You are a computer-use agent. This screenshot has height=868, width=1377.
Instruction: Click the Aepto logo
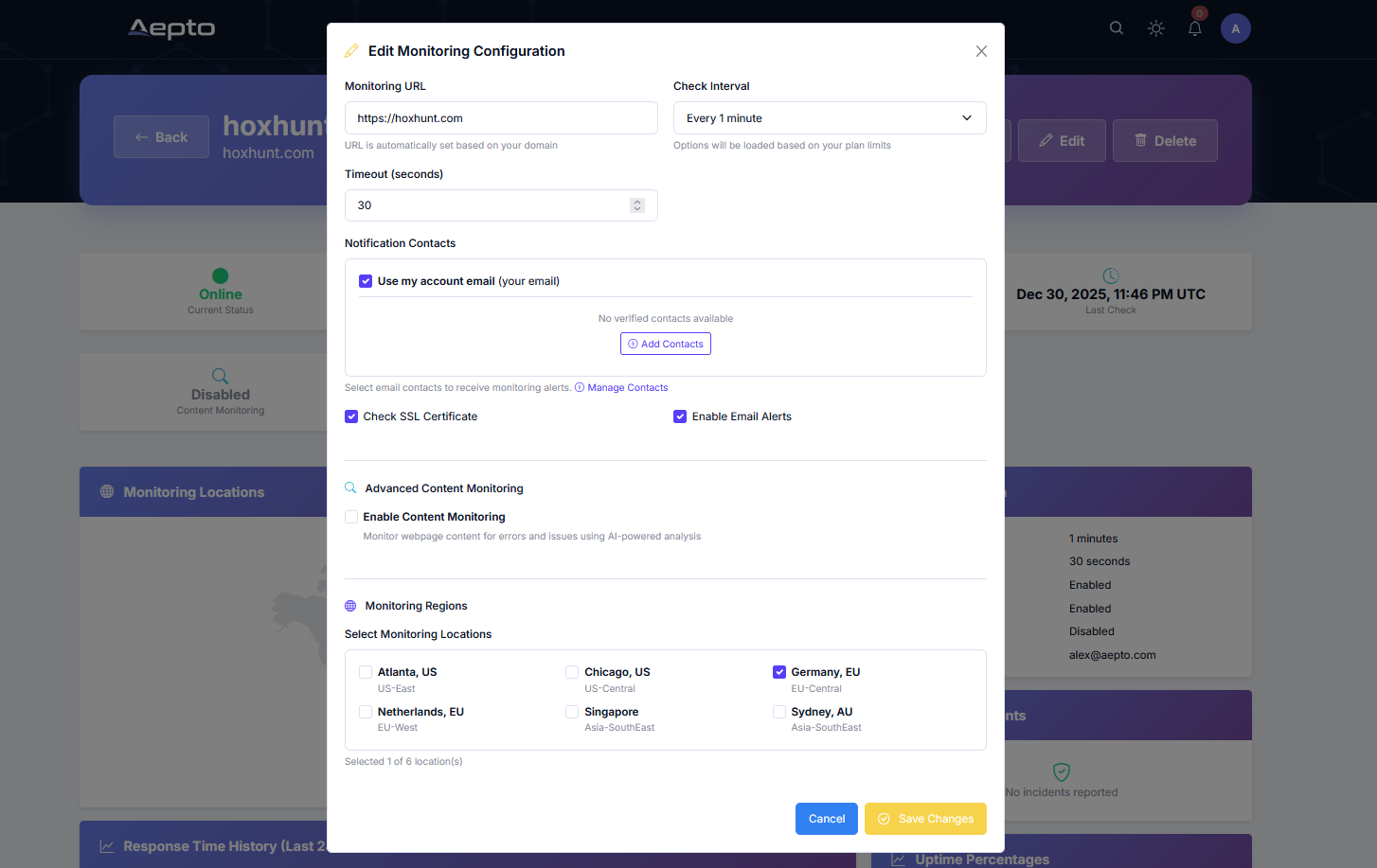point(171,28)
